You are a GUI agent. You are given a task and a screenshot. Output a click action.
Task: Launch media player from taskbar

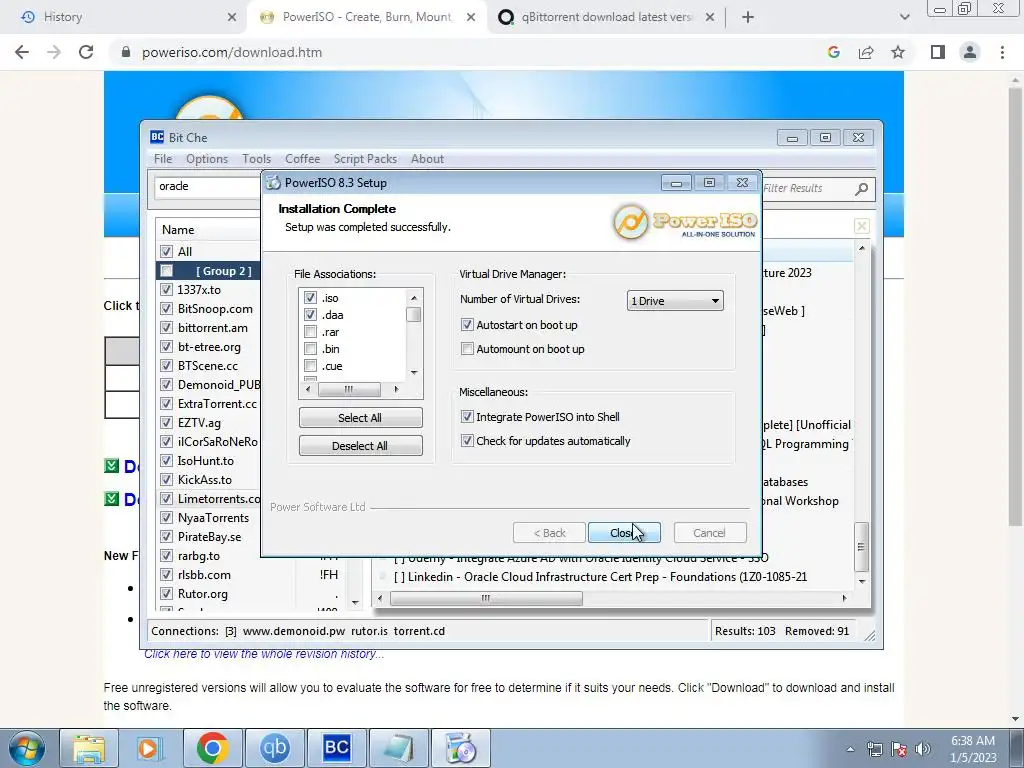point(149,748)
